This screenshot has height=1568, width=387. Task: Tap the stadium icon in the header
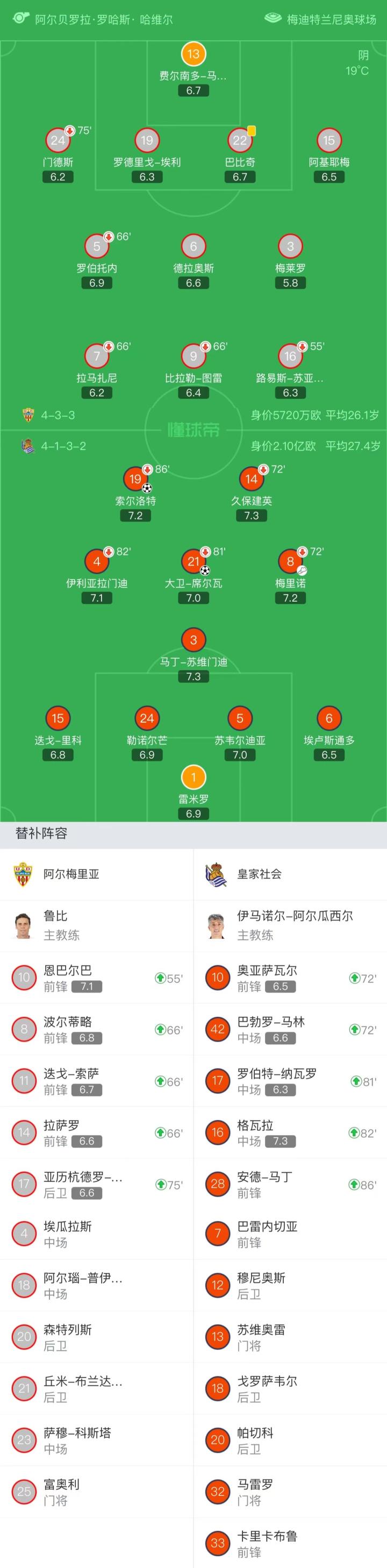273,19
